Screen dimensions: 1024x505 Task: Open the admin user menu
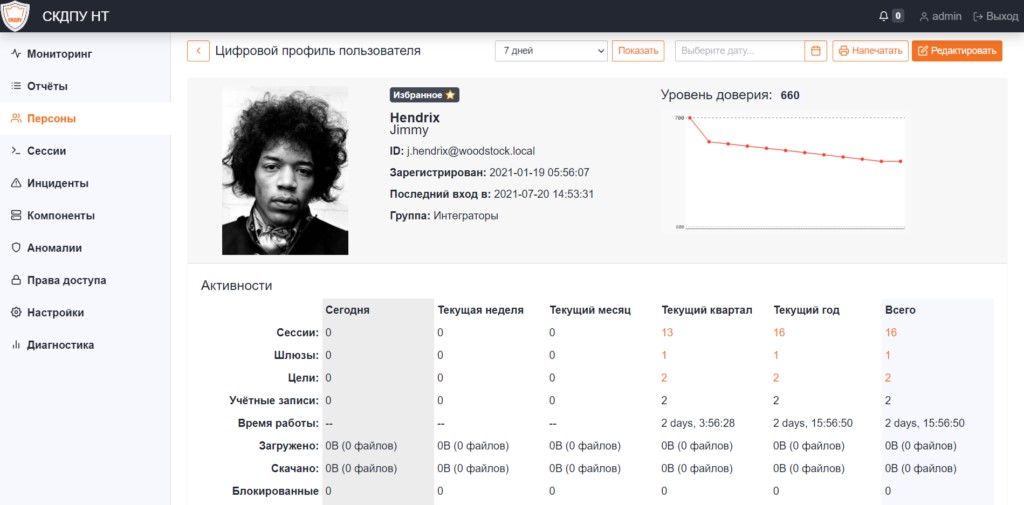[x=940, y=16]
